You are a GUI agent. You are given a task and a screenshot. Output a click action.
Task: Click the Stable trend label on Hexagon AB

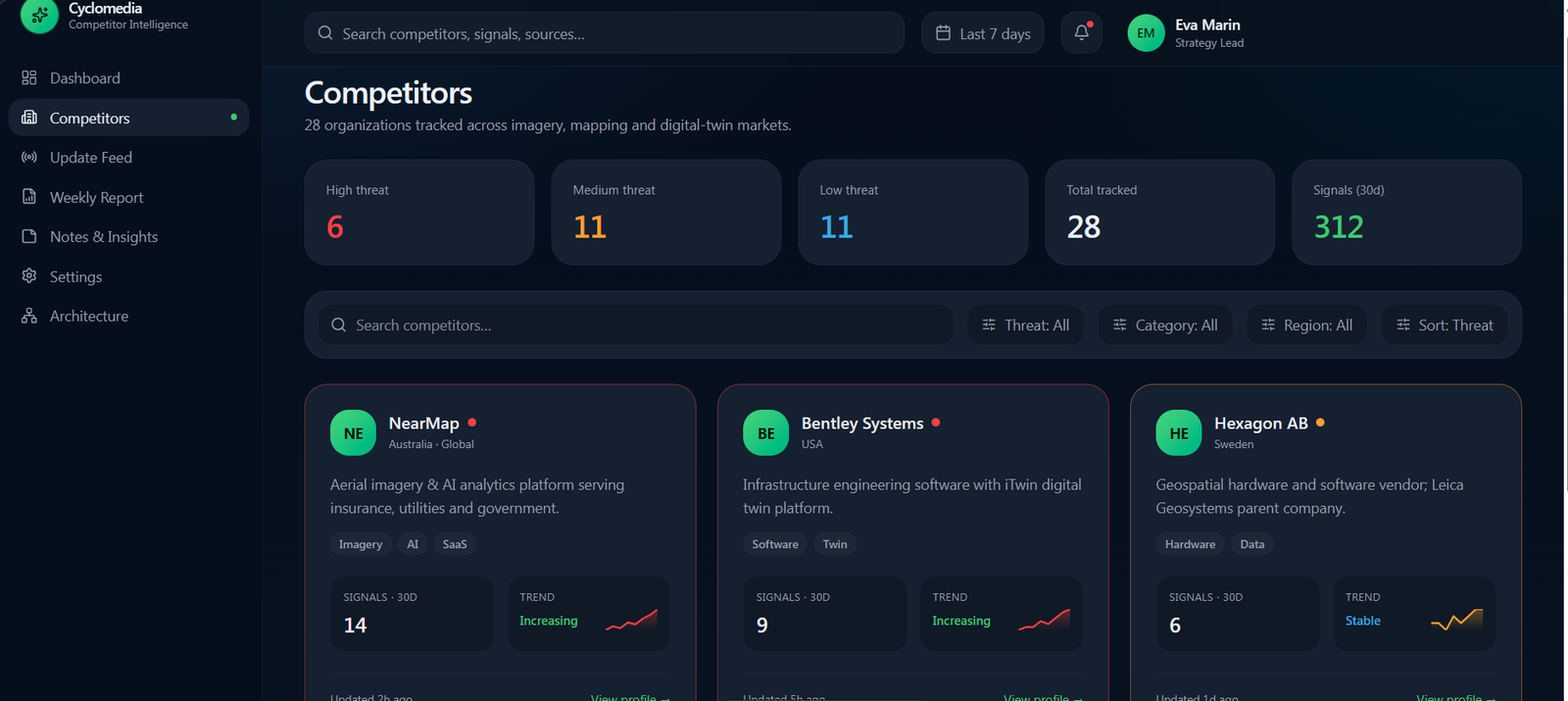click(x=1362, y=621)
